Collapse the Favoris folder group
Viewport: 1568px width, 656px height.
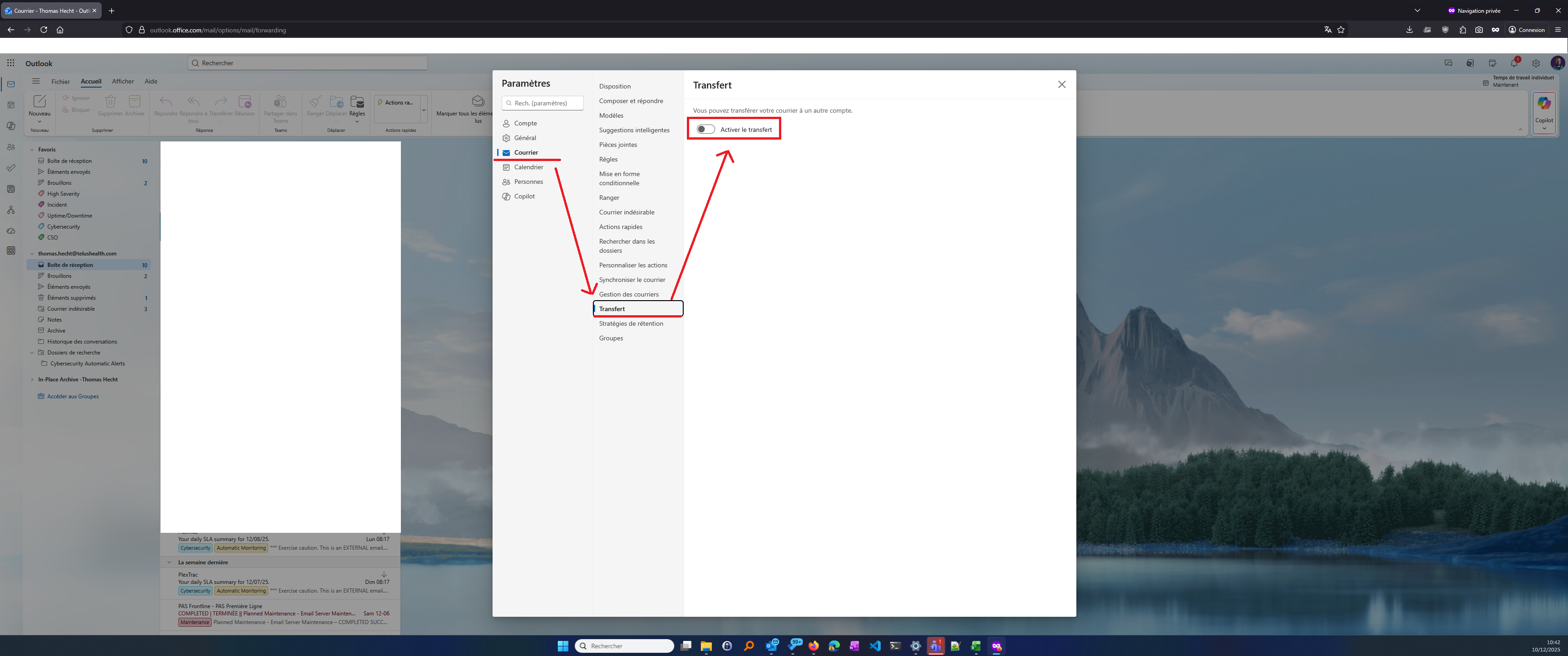(32, 149)
